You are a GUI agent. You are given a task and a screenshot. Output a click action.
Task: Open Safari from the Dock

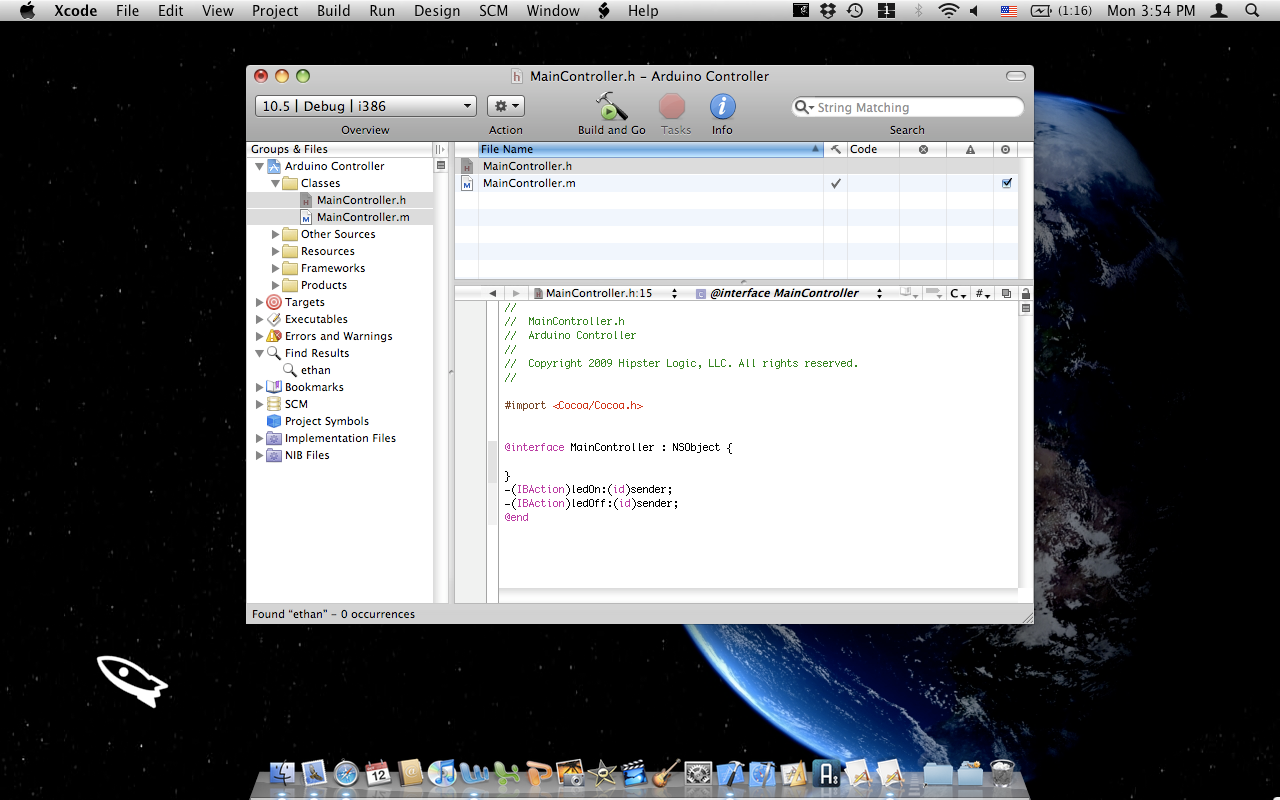[346, 773]
